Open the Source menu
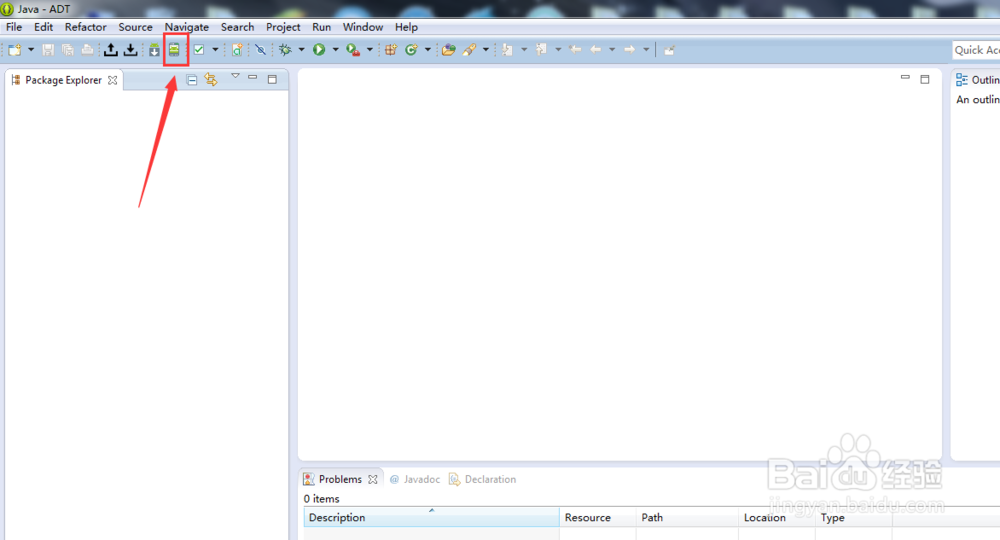Screen dimensions: 1000x540 (135, 27)
